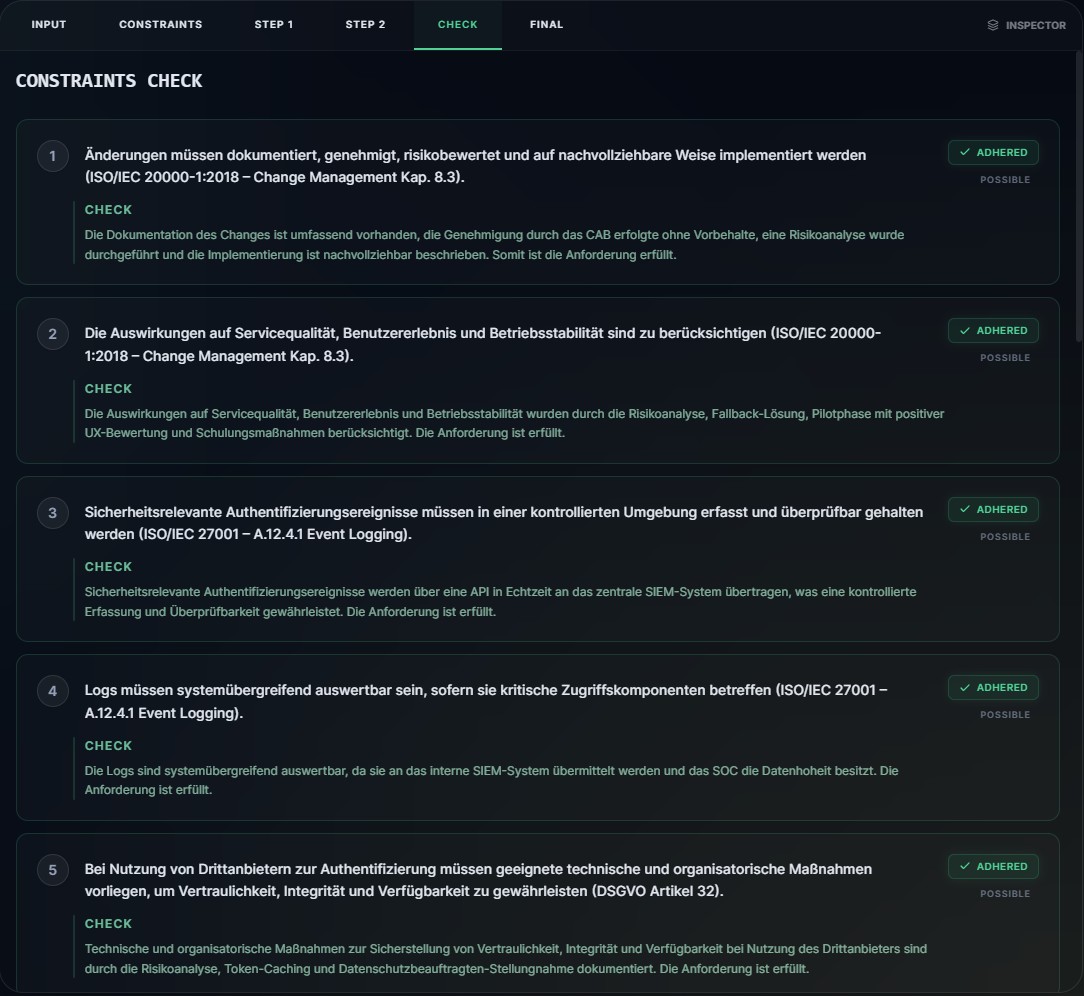This screenshot has height=996, width=1084.
Task: Select ADHERED status for SIEM constraint 3
Action: pyautogui.click(x=993, y=509)
